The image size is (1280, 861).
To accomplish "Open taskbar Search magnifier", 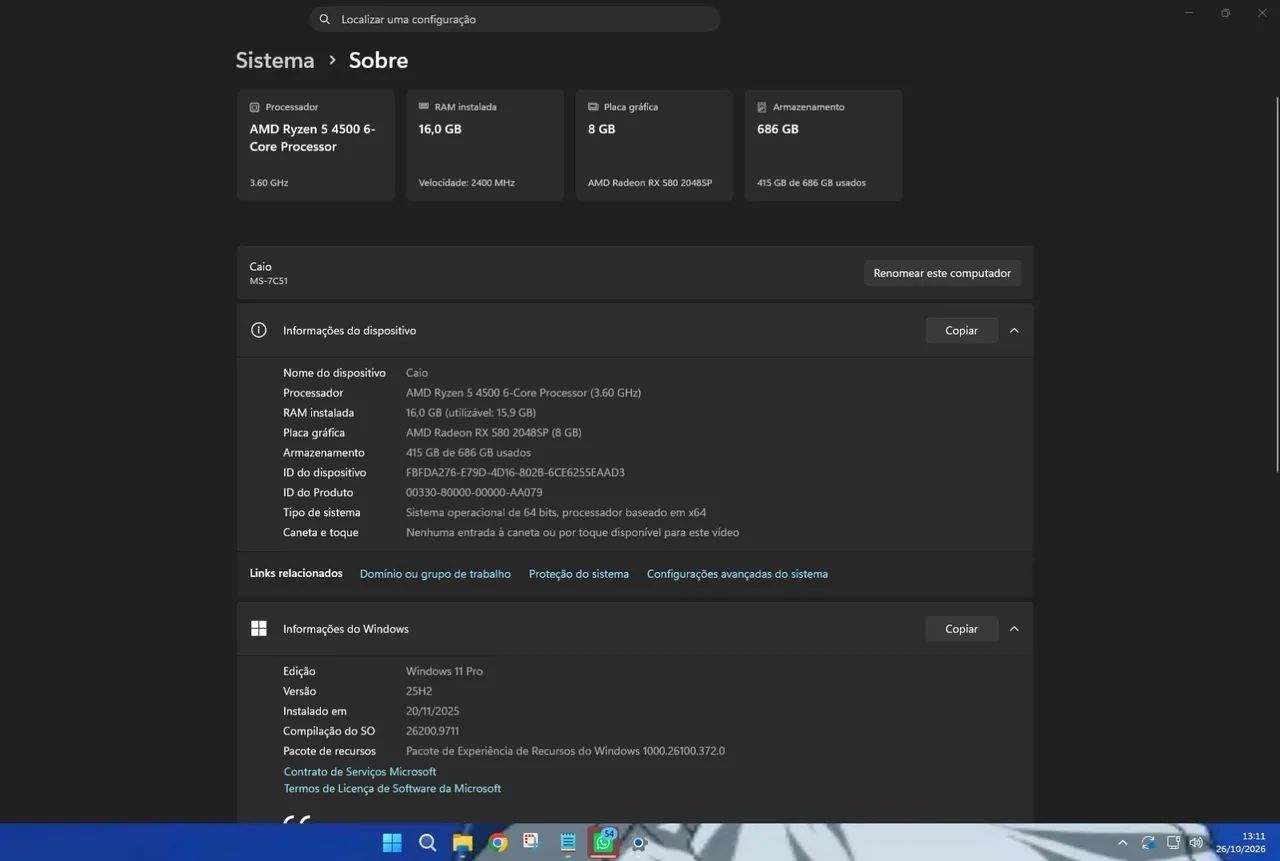I will pyautogui.click(x=427, y=843).
